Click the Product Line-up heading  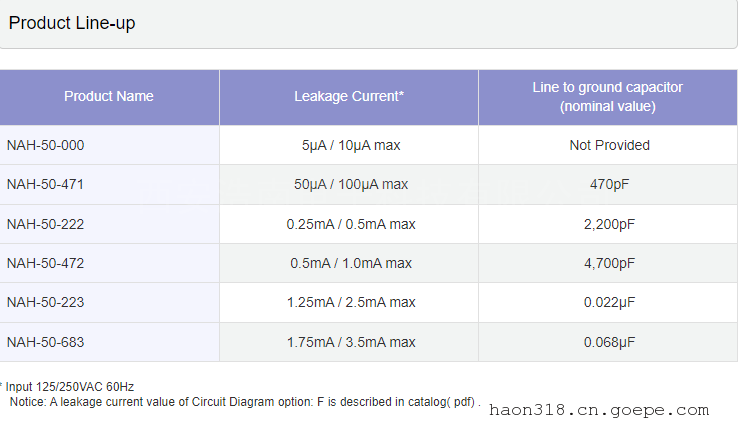click(x=72, y=24)
